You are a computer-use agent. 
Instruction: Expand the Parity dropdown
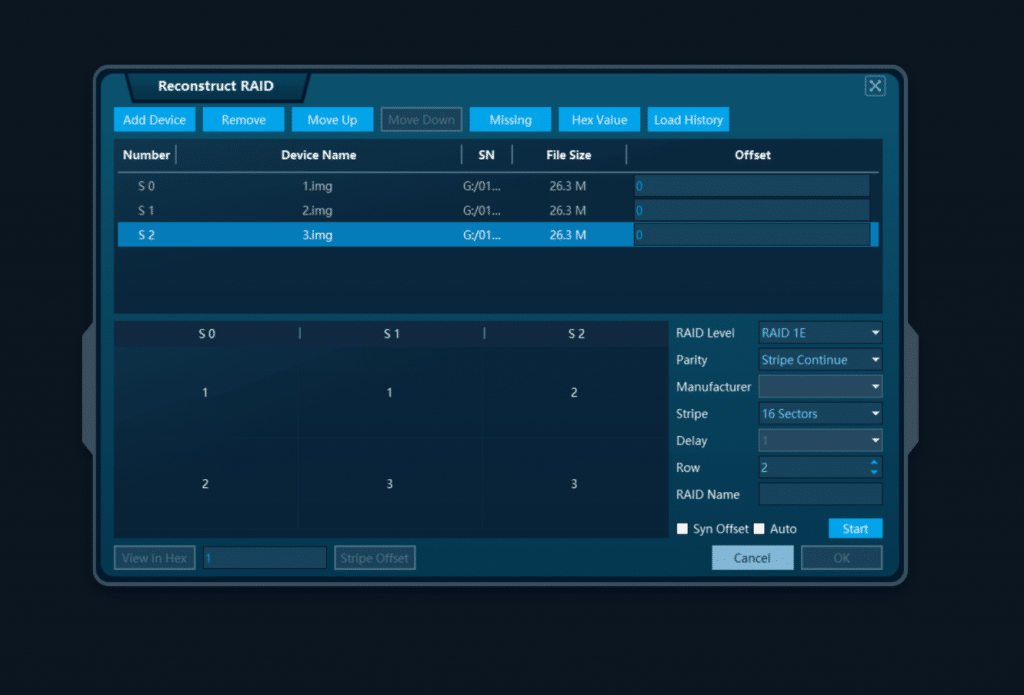820,360
